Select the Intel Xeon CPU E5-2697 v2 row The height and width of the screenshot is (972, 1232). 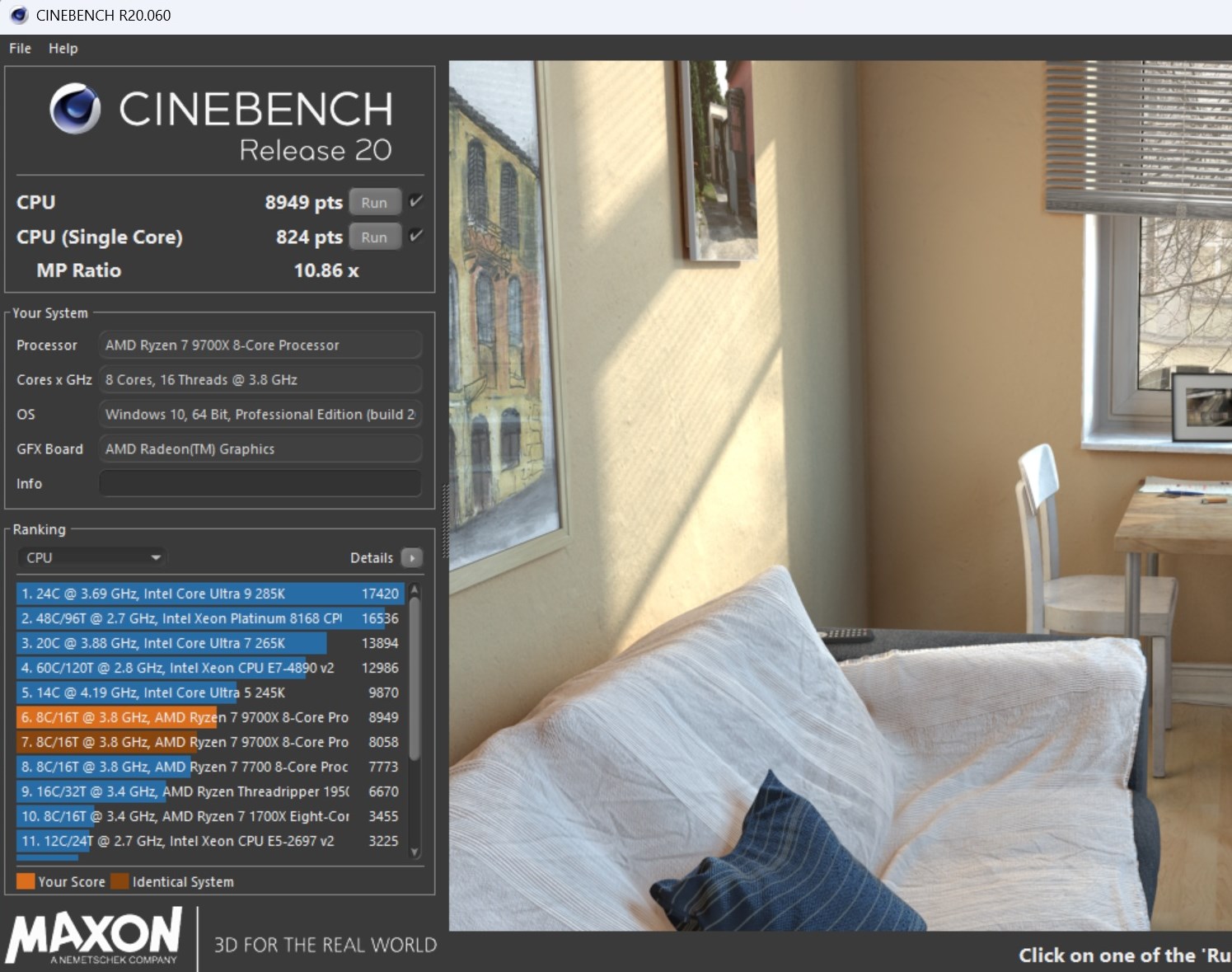tap(210, 841)
